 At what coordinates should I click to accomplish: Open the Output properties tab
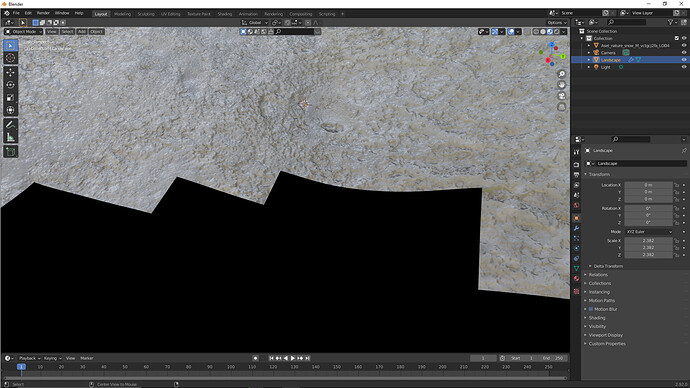pos(576,175)
